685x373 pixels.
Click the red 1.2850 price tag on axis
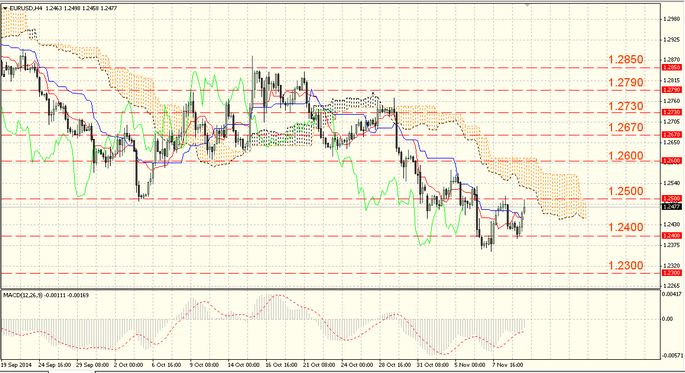tap(672, 67)
